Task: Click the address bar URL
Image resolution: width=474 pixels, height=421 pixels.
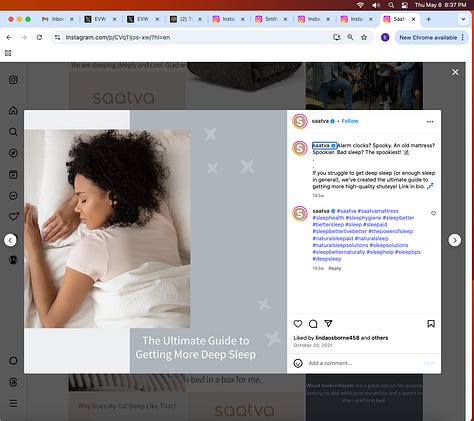Action: click(118, 37)
